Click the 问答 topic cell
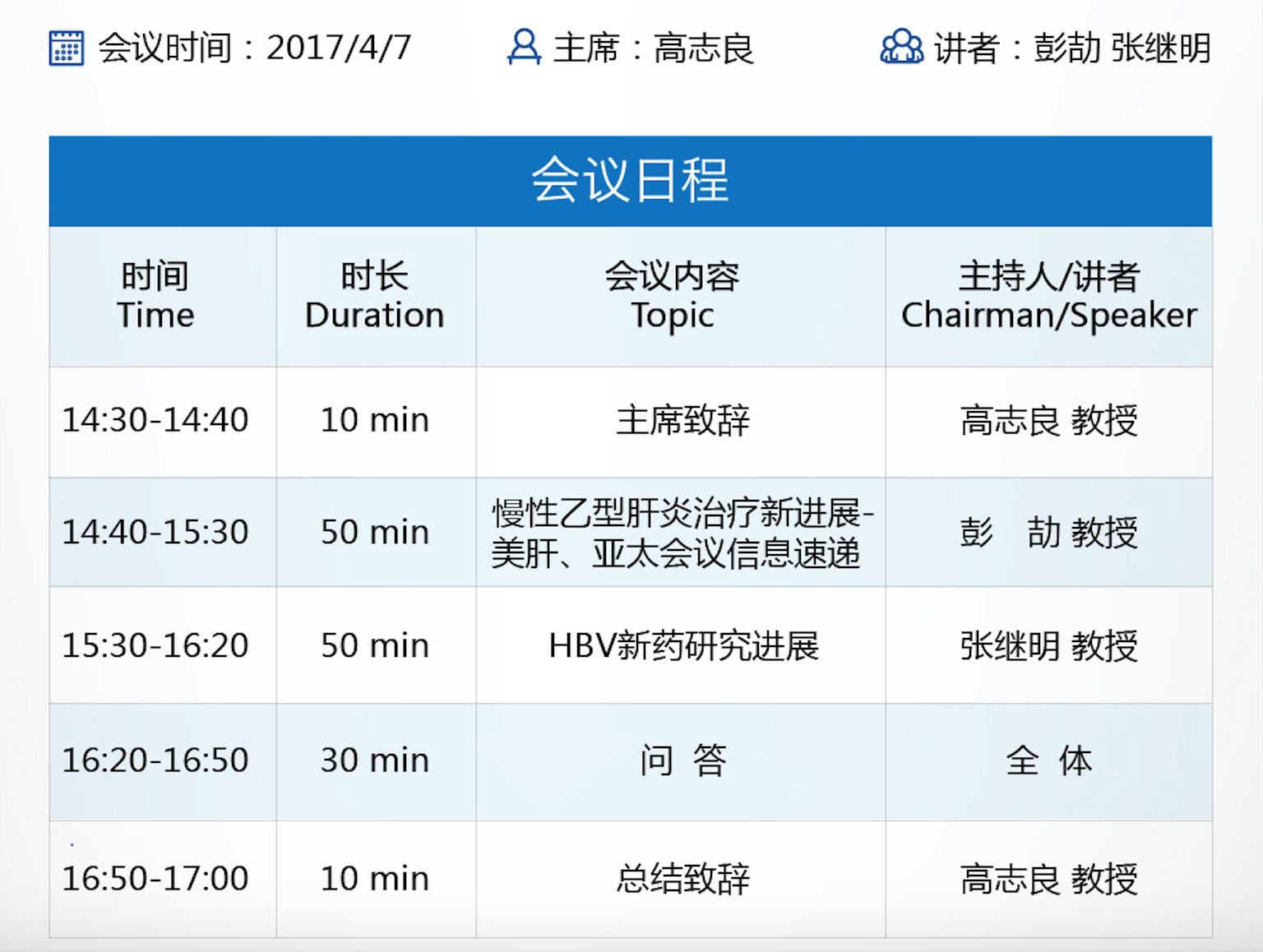Screen dimensions: 1263x952 pos(681,762)
